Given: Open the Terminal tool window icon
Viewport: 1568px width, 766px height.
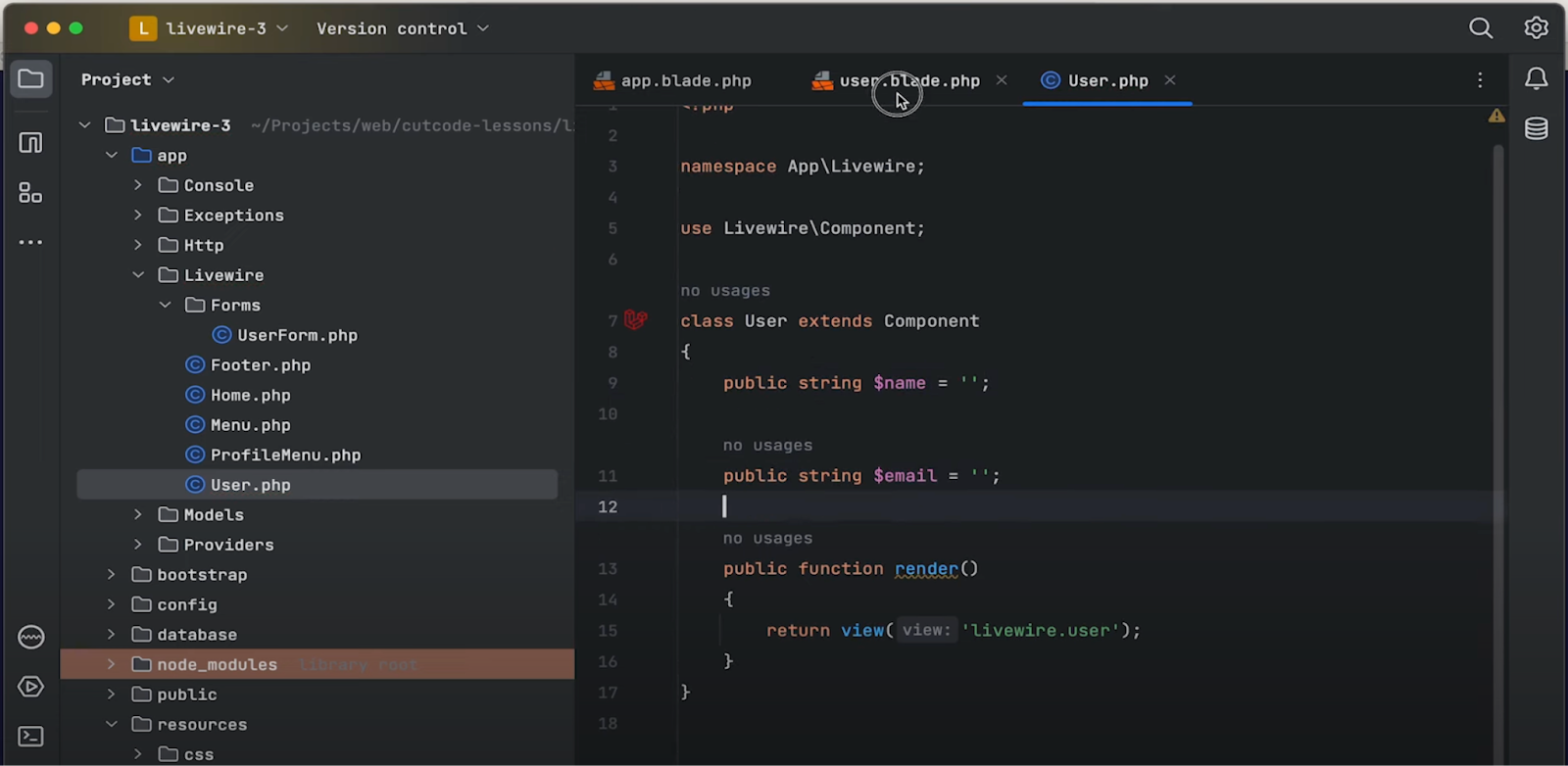Looking at the screenshot, I should point(30,736).
